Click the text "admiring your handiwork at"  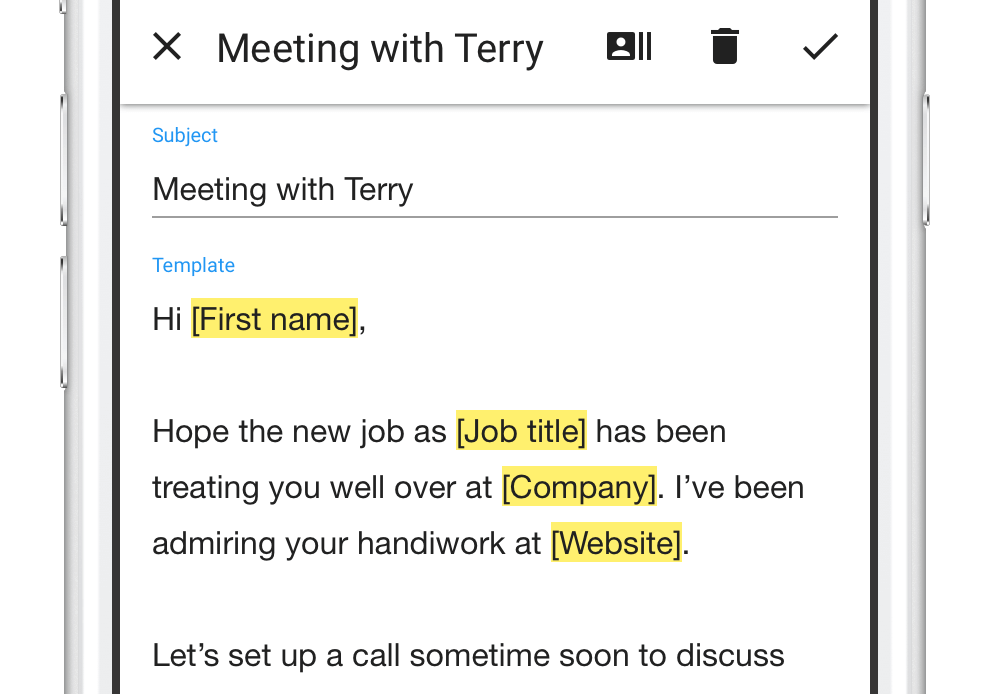click(x=347, y=544)
